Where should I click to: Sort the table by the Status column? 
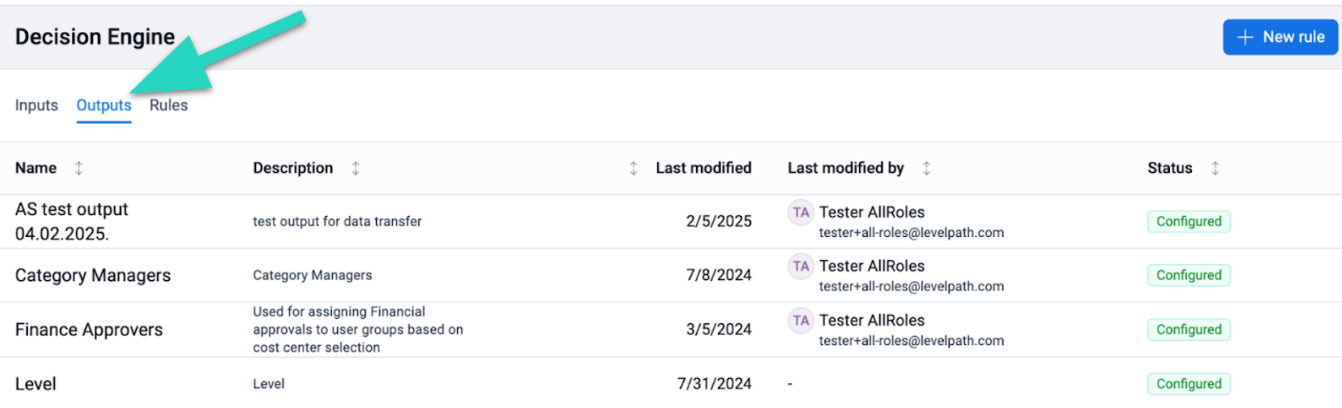(1215, 168)
